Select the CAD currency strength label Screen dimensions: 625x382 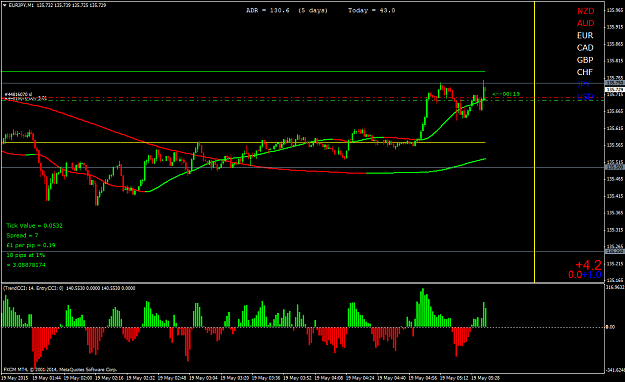[x=585, y=48]
